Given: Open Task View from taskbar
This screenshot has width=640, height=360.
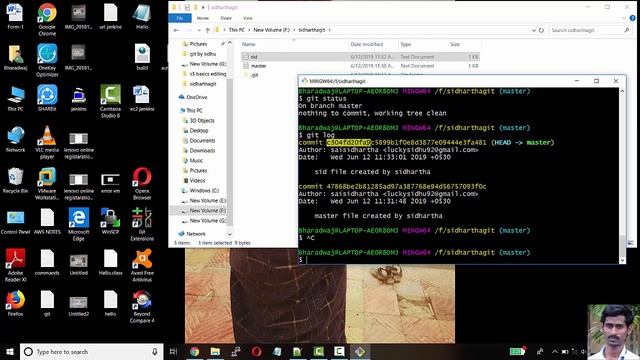Looking at the screenshot, I should coord(173,351).
